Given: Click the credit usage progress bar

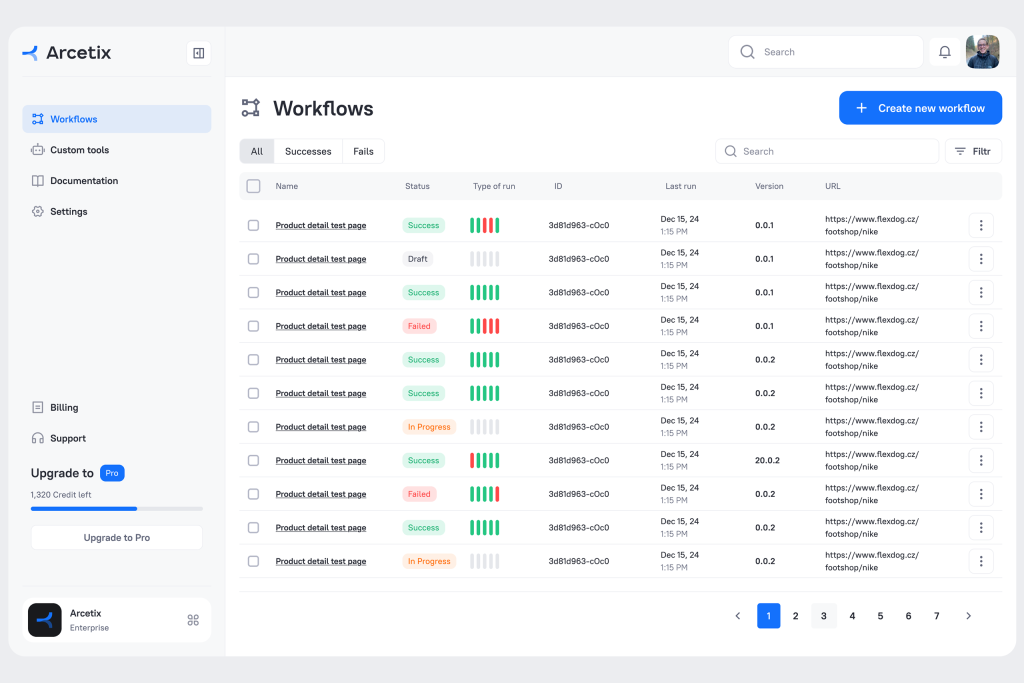Looking at the screenshot, I should point(116,509).
